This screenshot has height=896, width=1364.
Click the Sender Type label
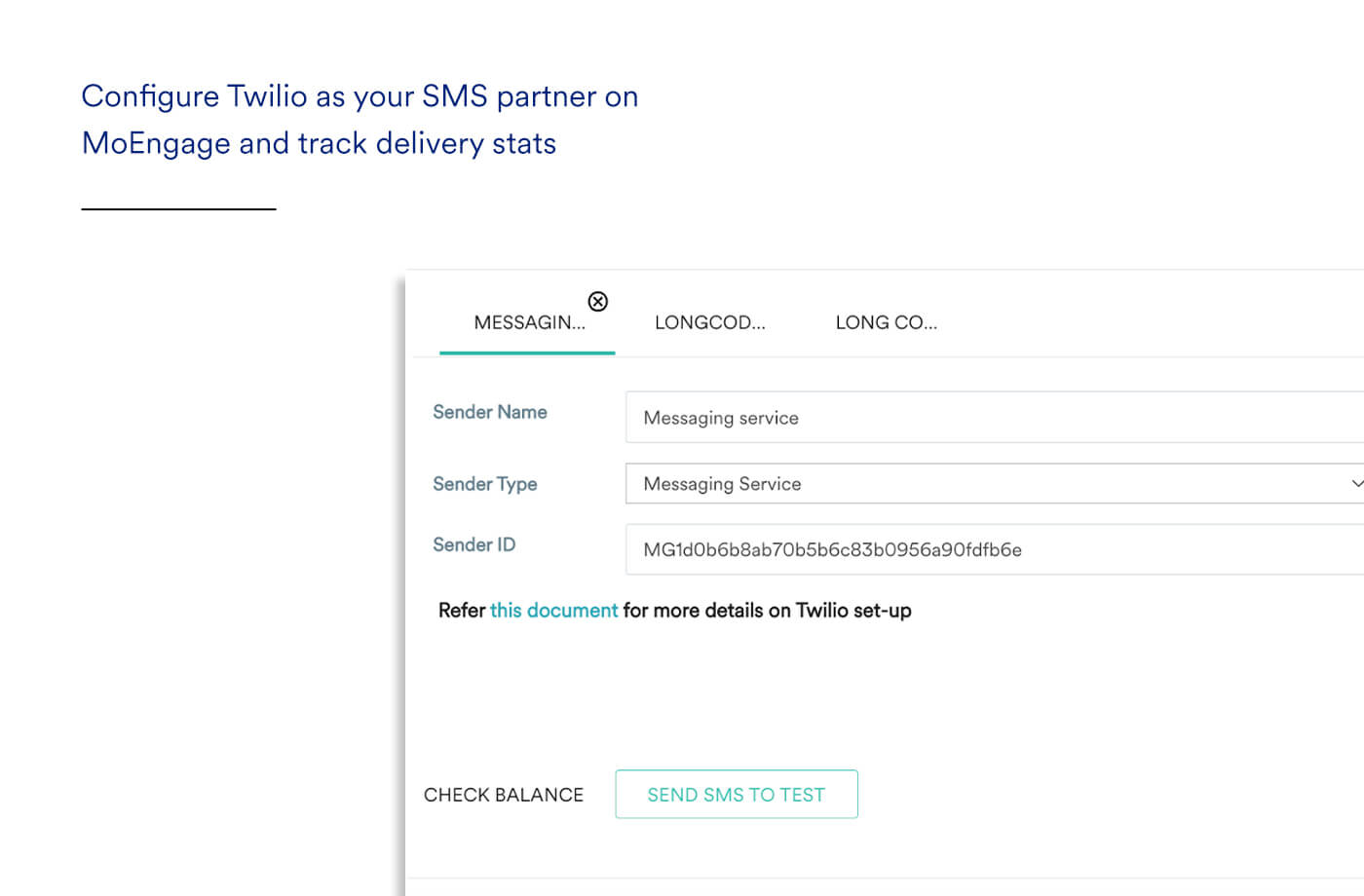point(485,484)
